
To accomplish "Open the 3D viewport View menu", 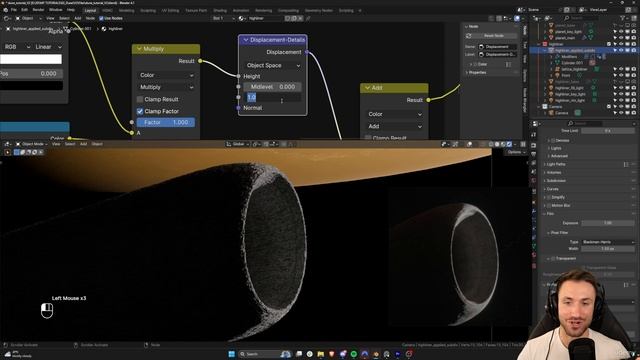I will tap(56, 144).
